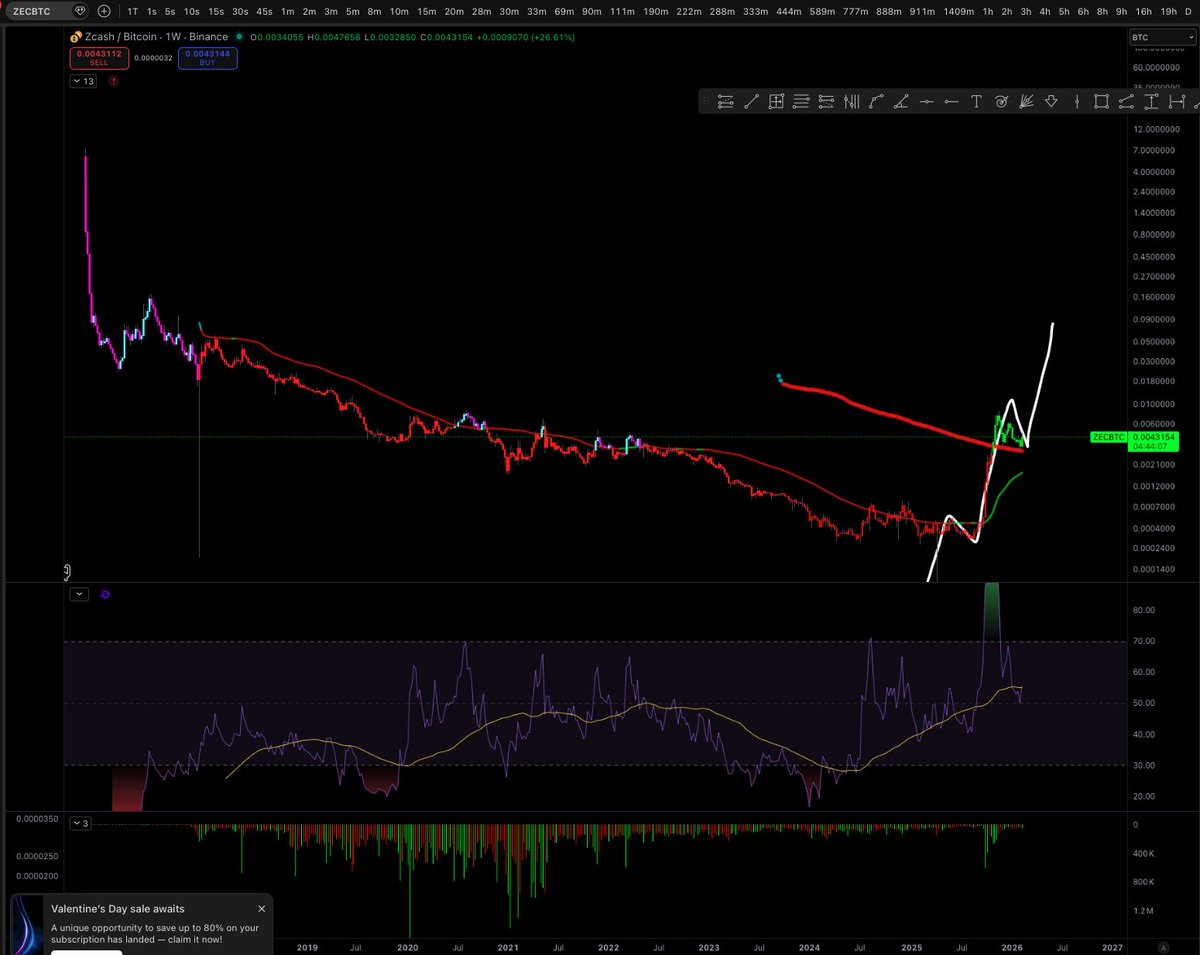This screenshot has width=1200, height=955.
Task: Select the horizontal ray tool
Action: click(x=951, y=101)
